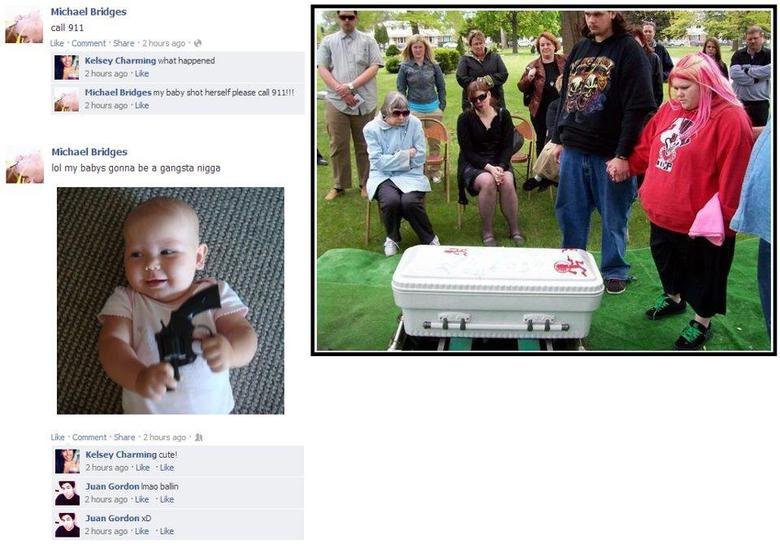Comment on the "call 911" post
780x544 pixels.
click(89, 43)
